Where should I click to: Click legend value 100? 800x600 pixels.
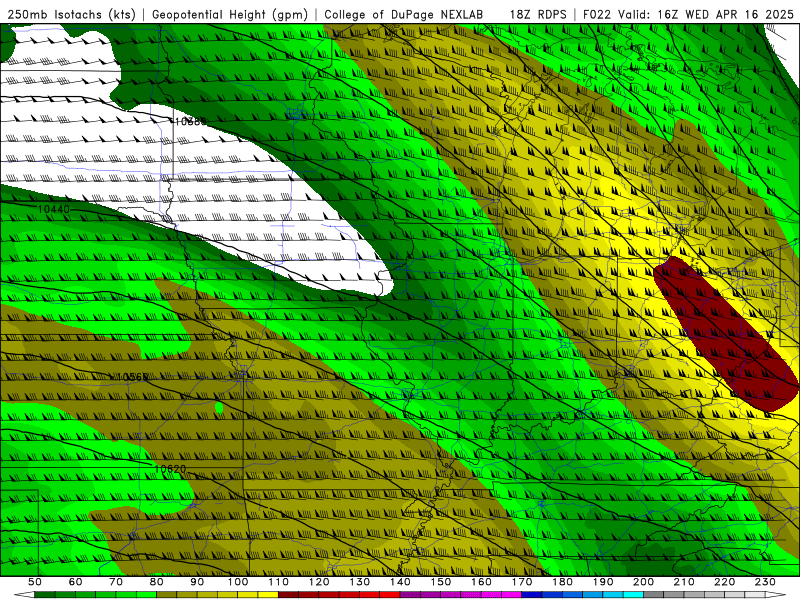[x=238, y=582]
